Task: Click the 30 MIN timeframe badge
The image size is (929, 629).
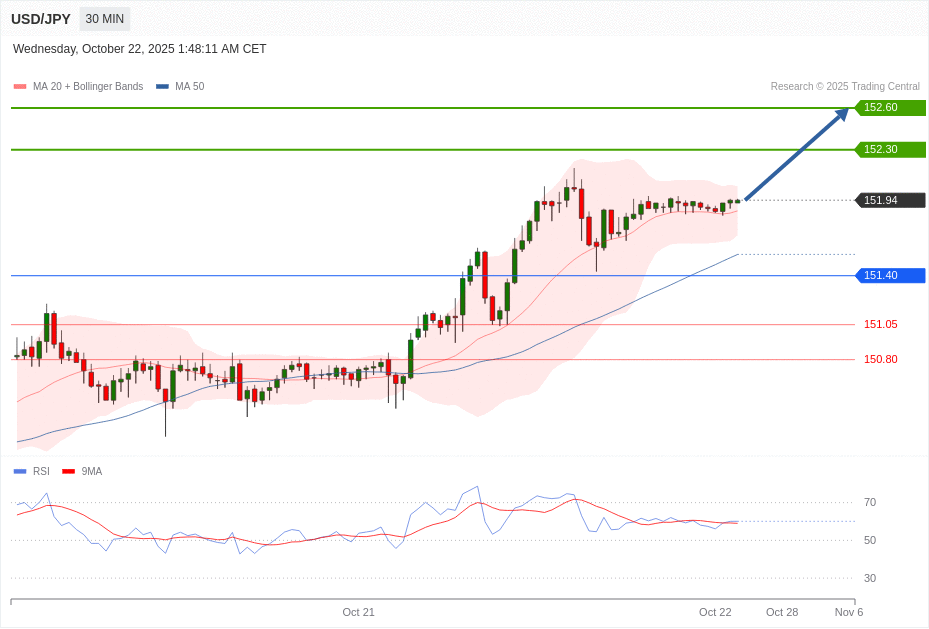Action: (x=104, y=19)
